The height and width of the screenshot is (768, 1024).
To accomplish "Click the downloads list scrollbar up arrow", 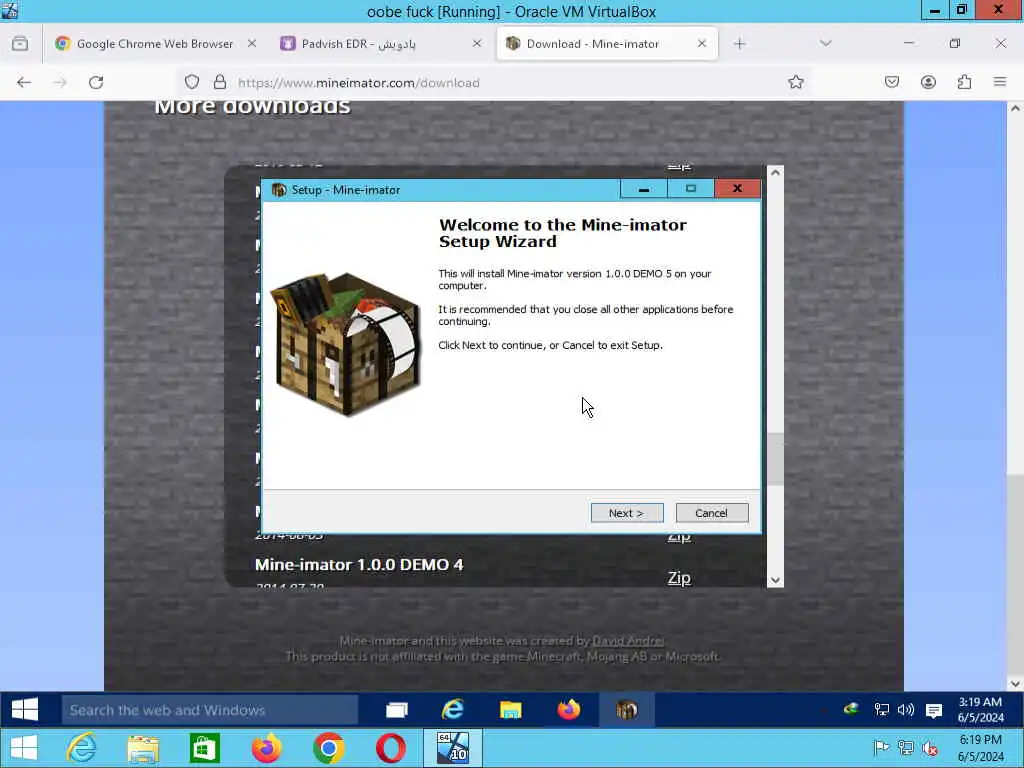I will [775, 172].
